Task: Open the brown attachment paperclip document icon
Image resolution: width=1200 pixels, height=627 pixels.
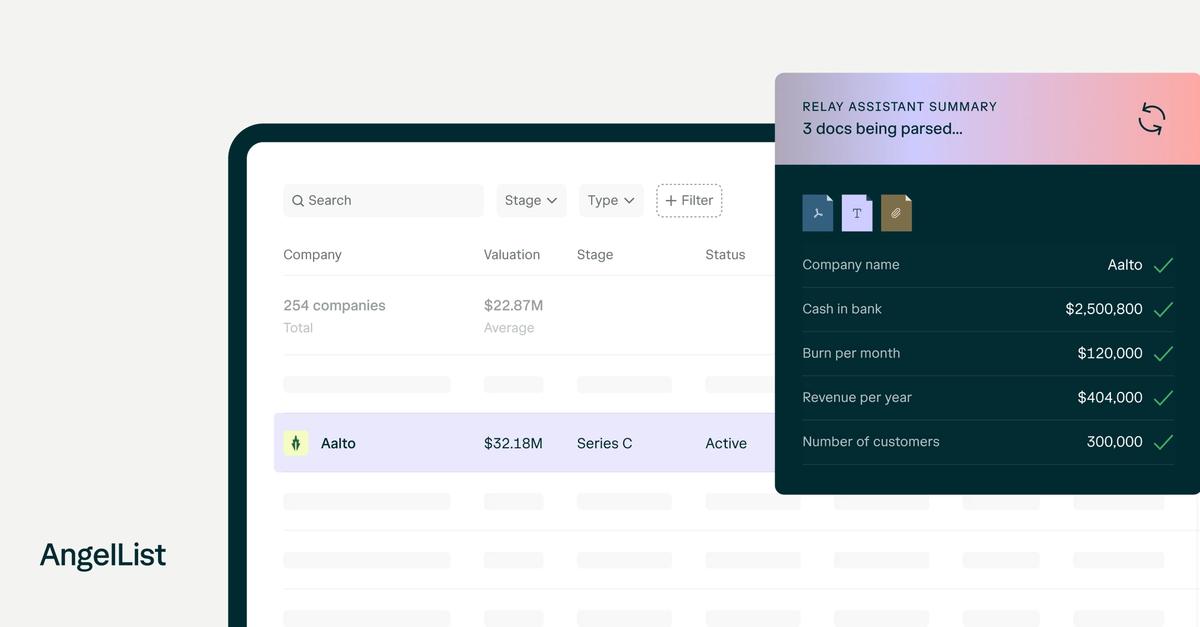Action: click(x=896, y=213)
